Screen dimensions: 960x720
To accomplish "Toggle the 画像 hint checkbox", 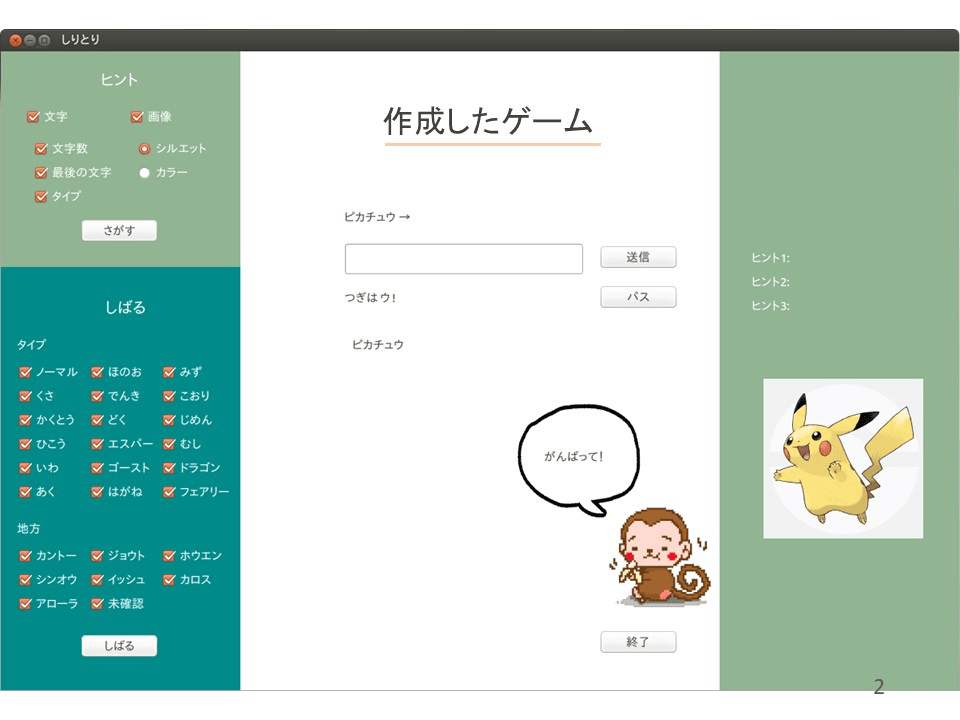I will pyautogui.click(x=137, y=116).
